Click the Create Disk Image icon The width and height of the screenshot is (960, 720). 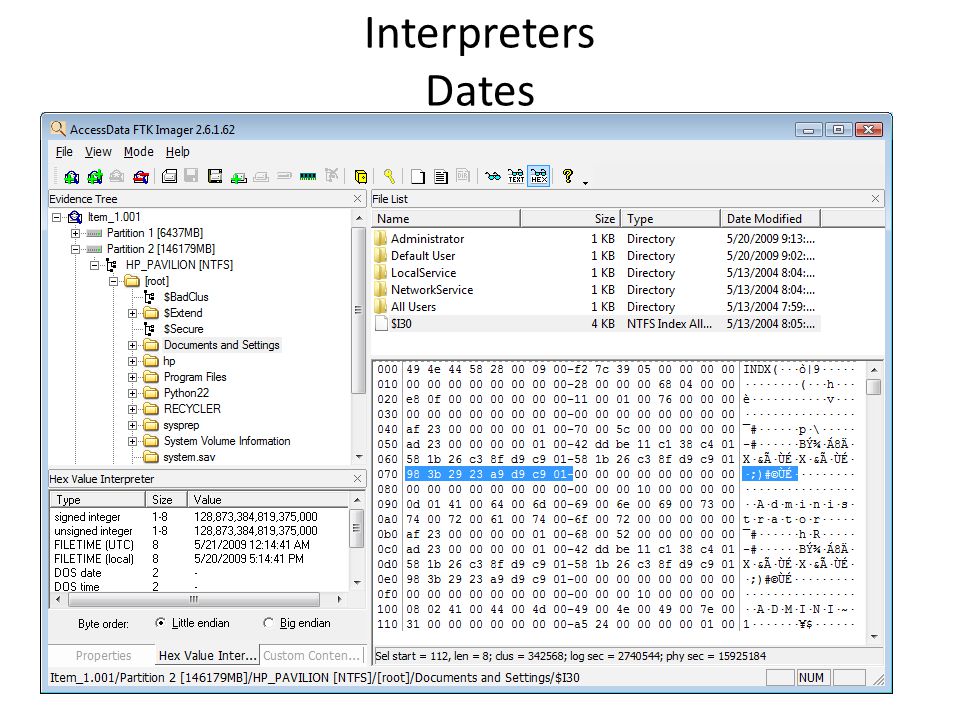pos(170,176)
